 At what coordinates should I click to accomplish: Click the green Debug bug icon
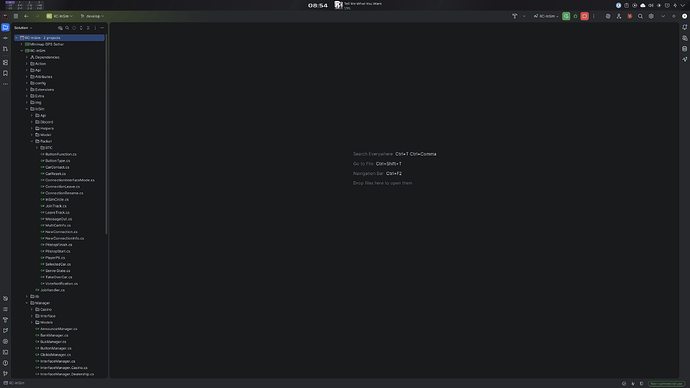coord(575,16)
